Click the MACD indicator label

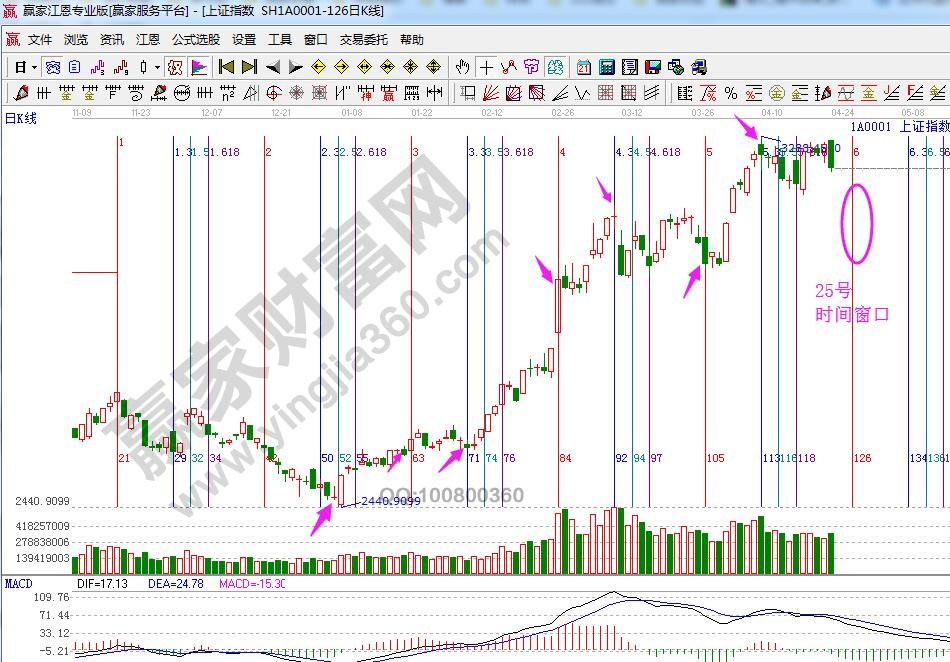click(20, 582)
